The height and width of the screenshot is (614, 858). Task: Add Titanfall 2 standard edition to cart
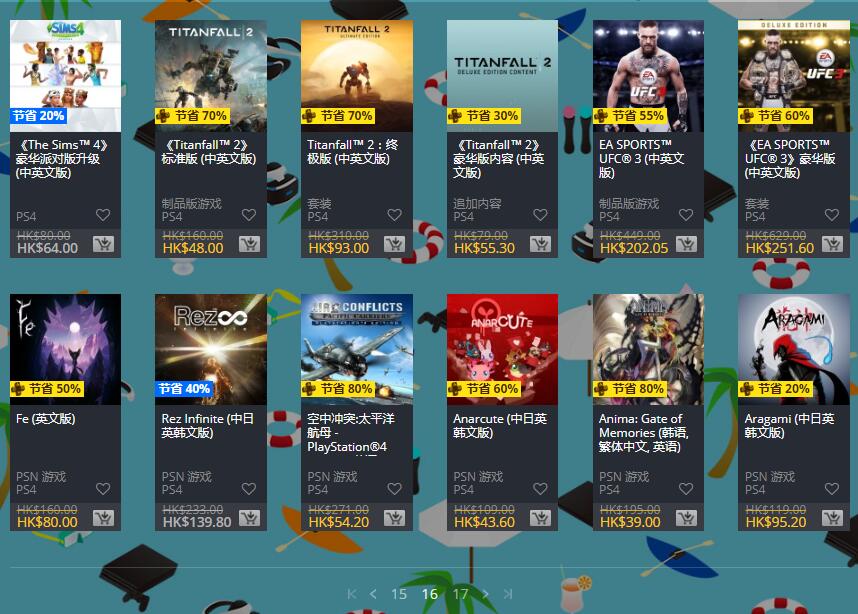249,244
